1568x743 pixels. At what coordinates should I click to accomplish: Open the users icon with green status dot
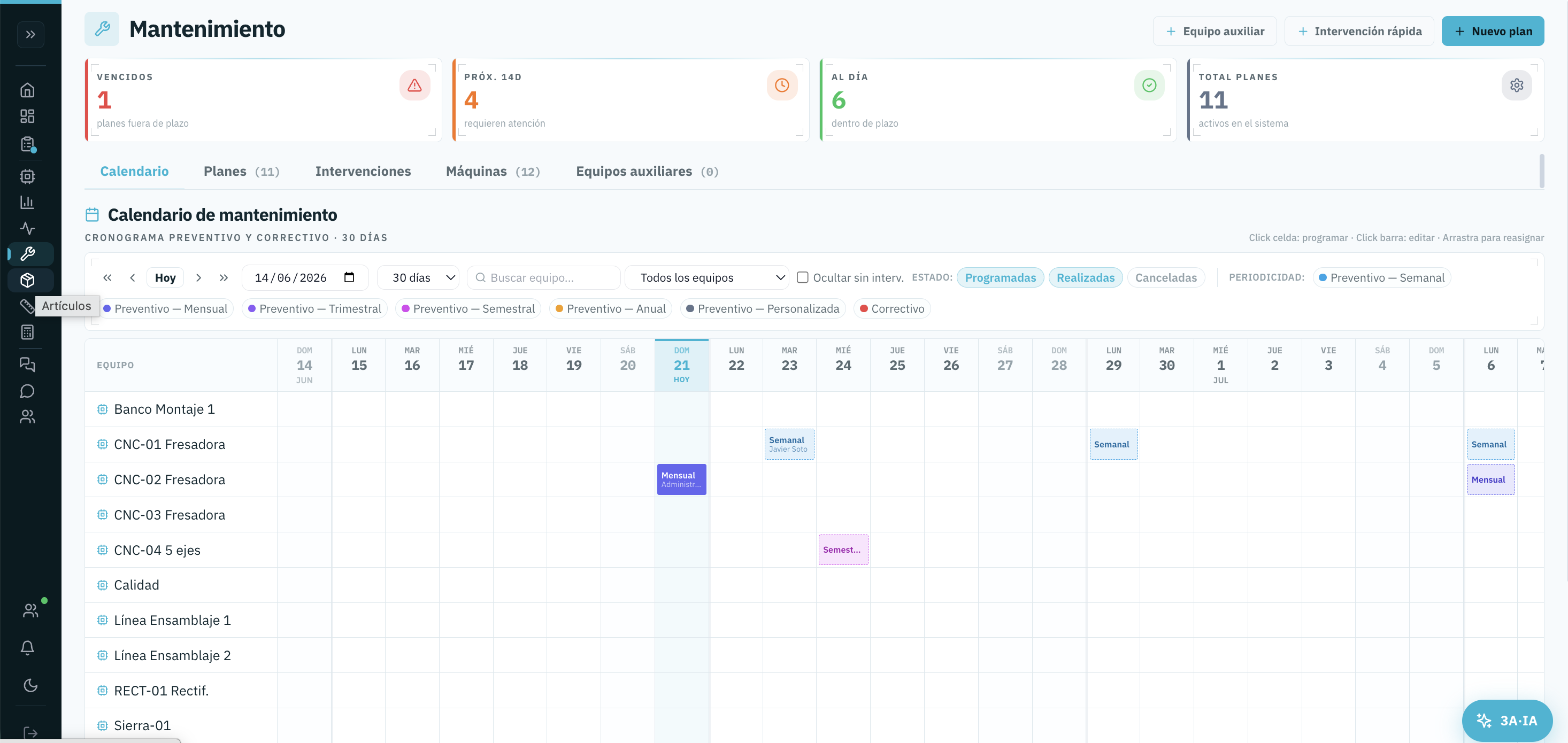[30, 610]
